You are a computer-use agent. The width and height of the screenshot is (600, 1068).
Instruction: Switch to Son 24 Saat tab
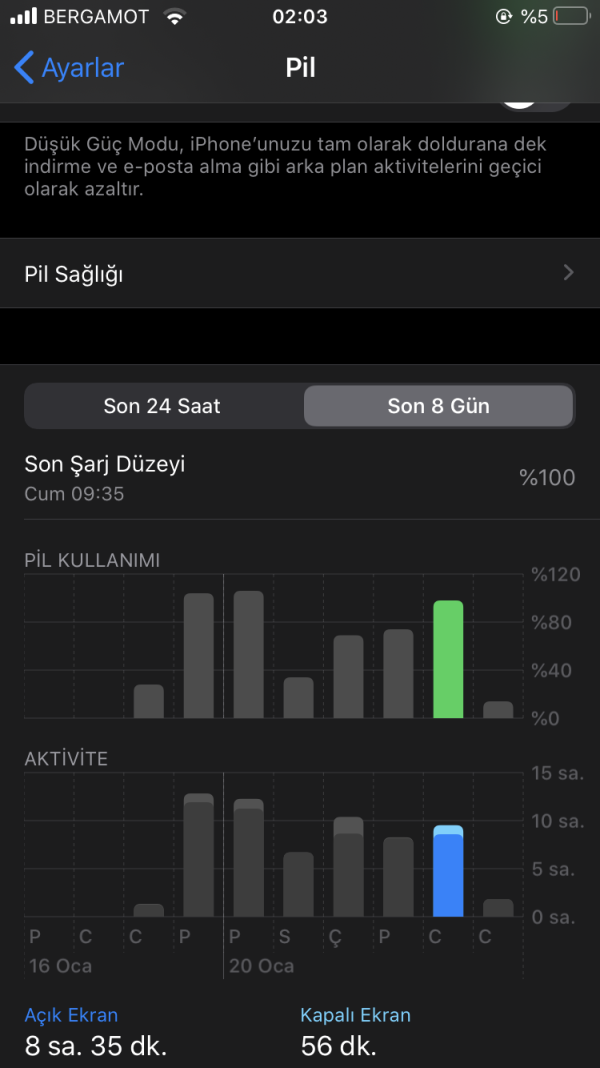coord(162,406)
